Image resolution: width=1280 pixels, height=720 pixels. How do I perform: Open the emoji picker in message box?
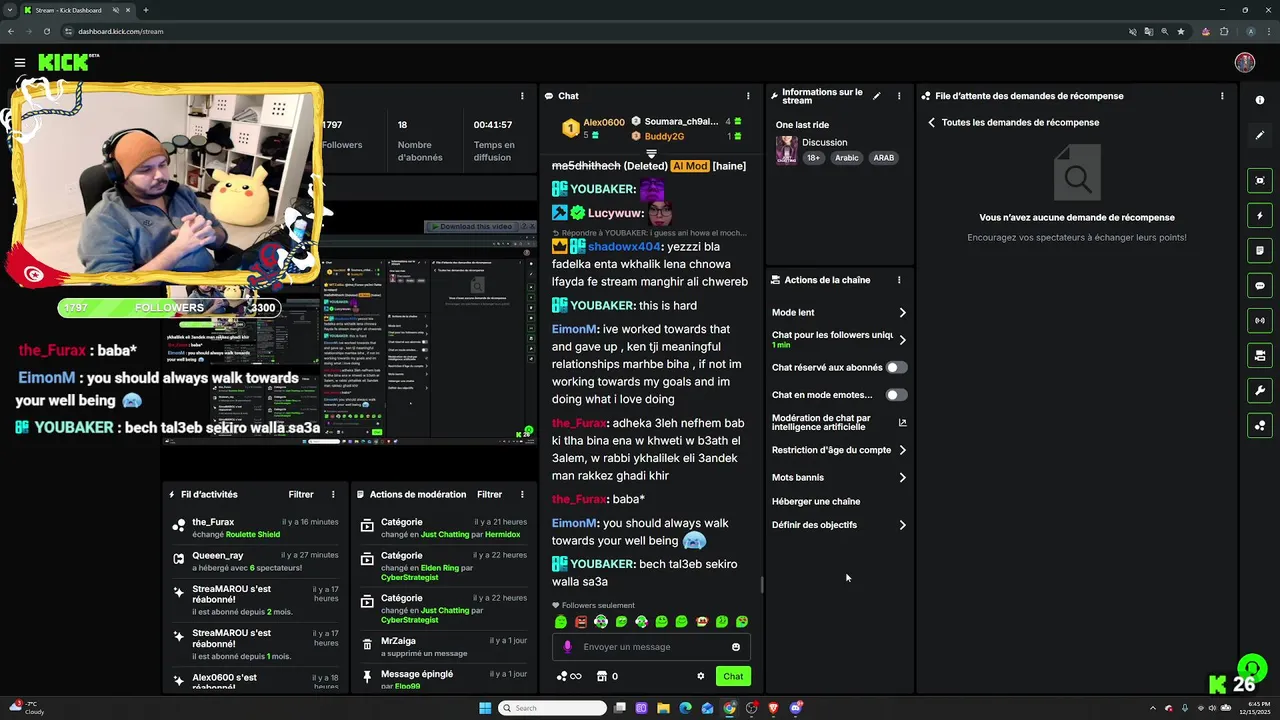click(736, 647)
